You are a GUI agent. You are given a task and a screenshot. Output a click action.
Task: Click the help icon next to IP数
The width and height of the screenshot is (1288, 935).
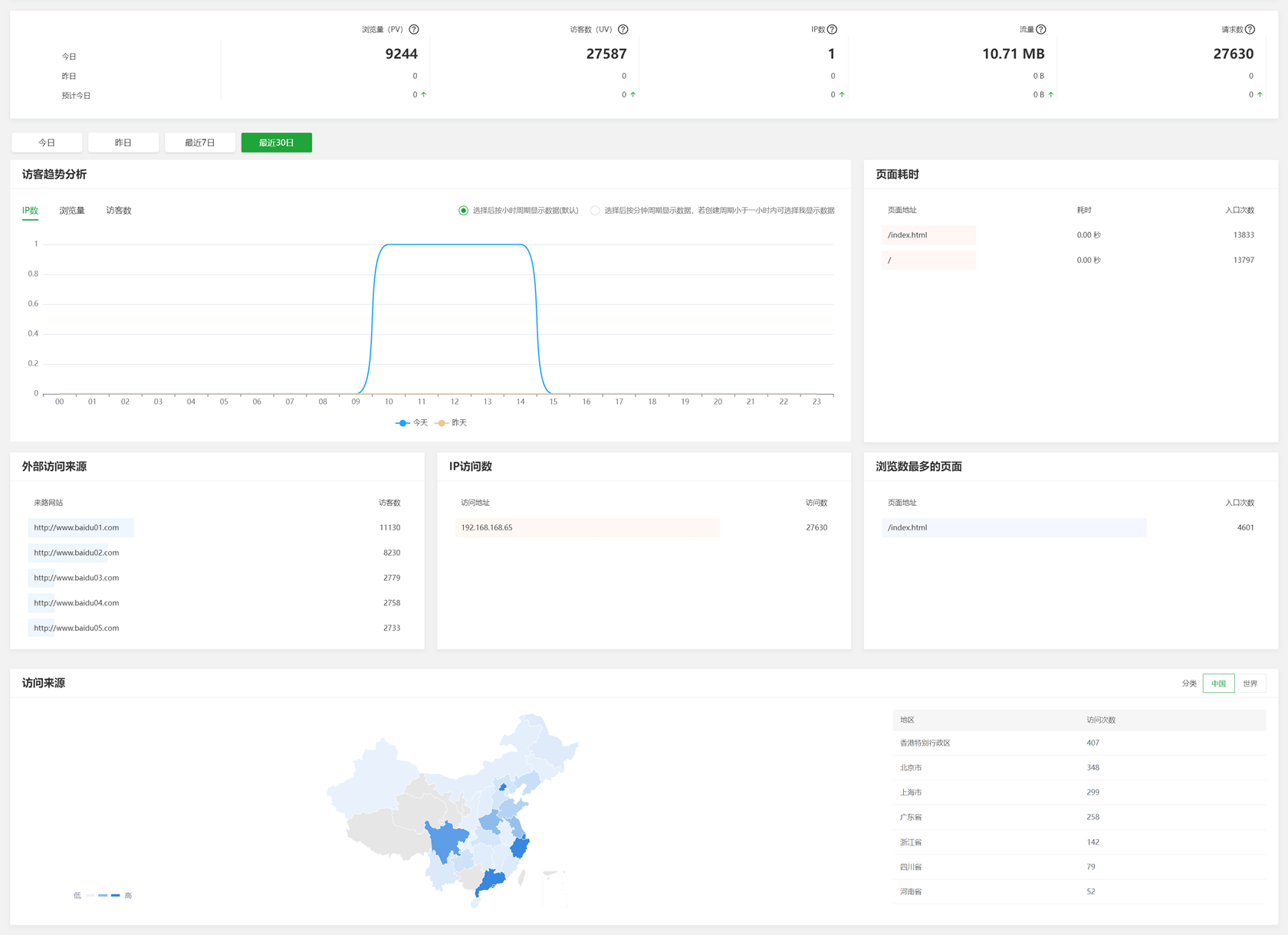(833, 30)
